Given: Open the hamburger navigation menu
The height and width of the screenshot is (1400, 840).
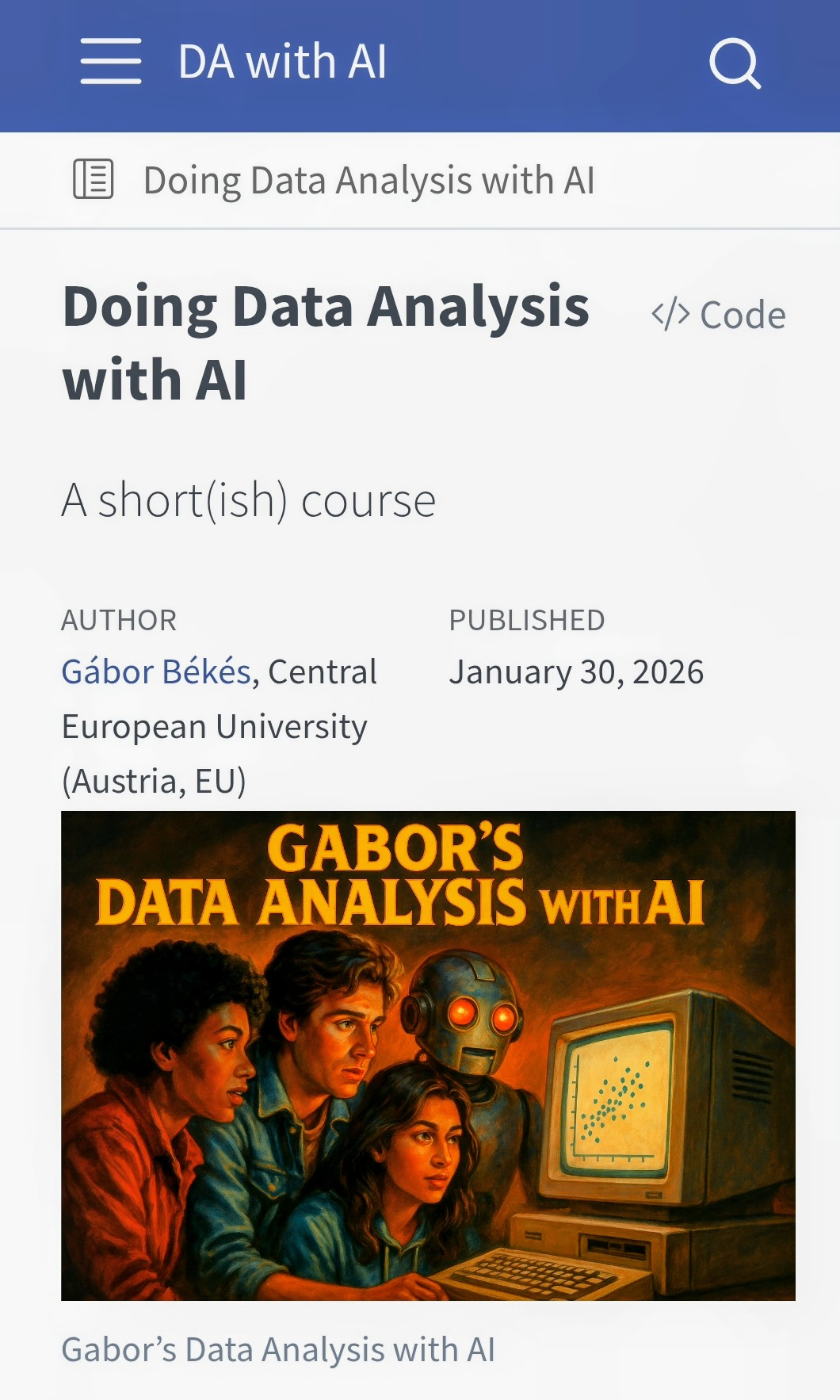Looking at the screenshot, I should 111,62.
